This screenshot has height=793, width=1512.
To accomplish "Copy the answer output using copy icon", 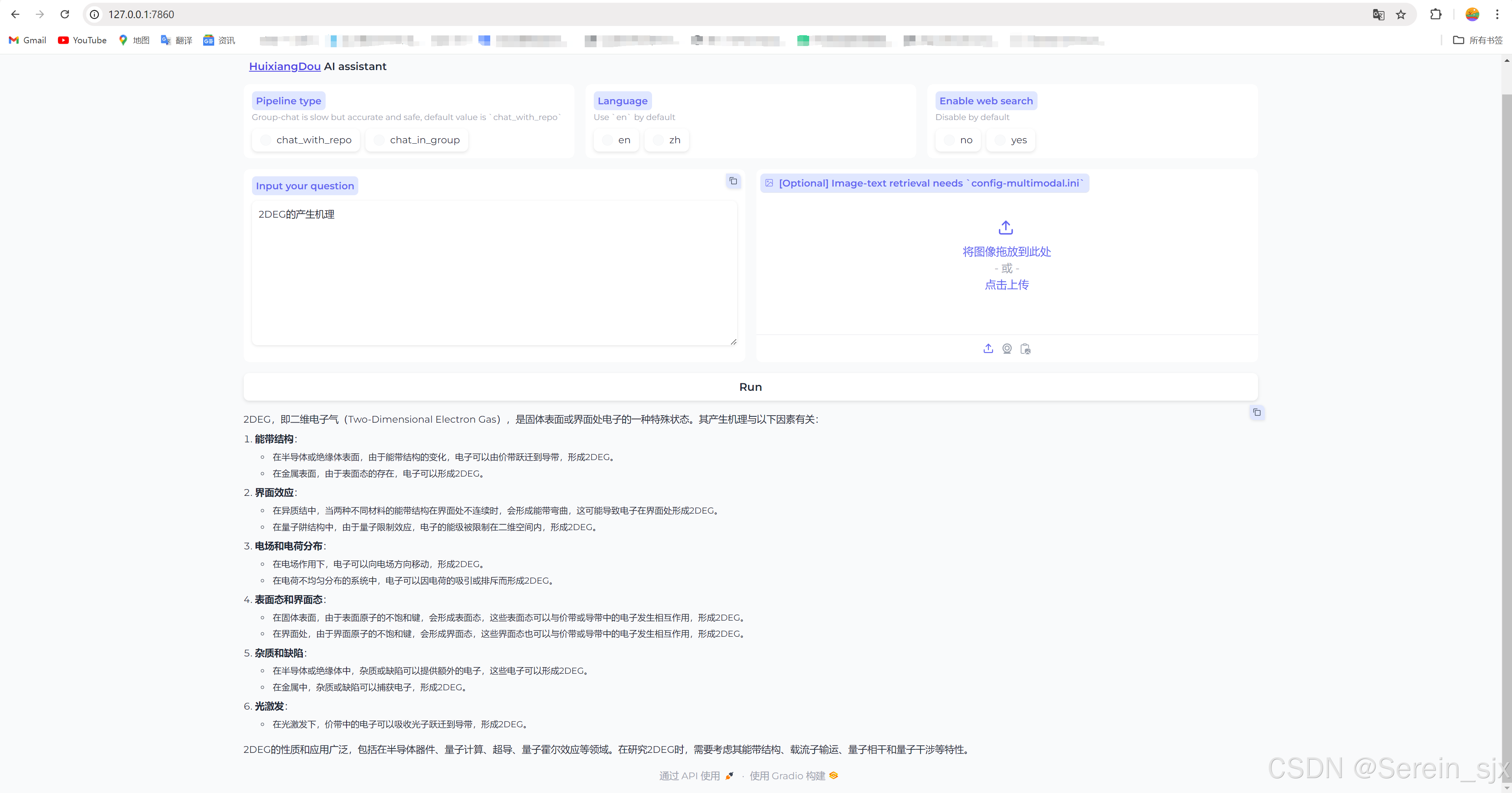I will click(1257, 412).
